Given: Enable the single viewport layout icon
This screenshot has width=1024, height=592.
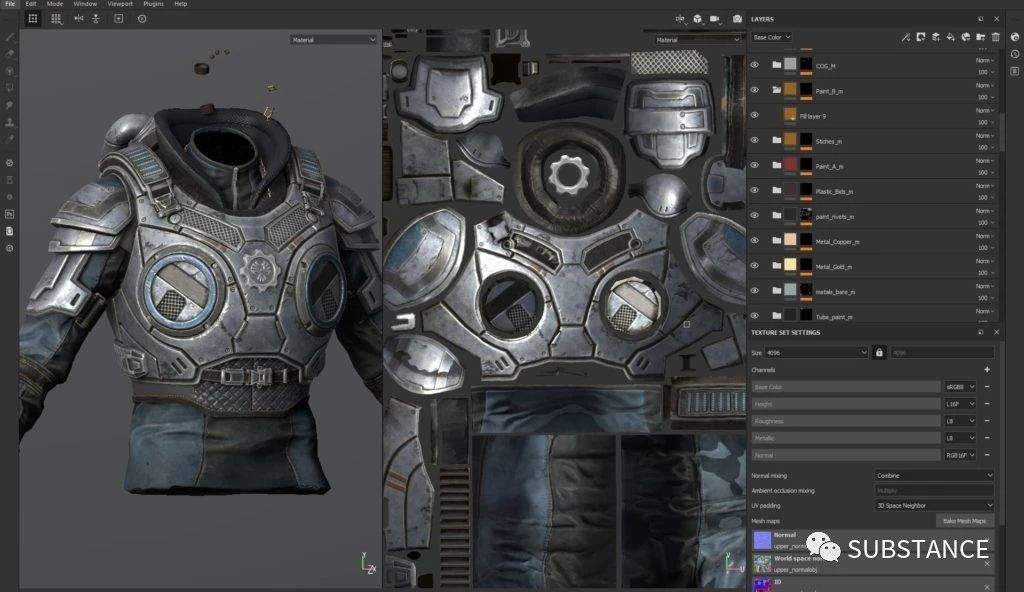Looking at the screenshot, I should pos(33,19).
